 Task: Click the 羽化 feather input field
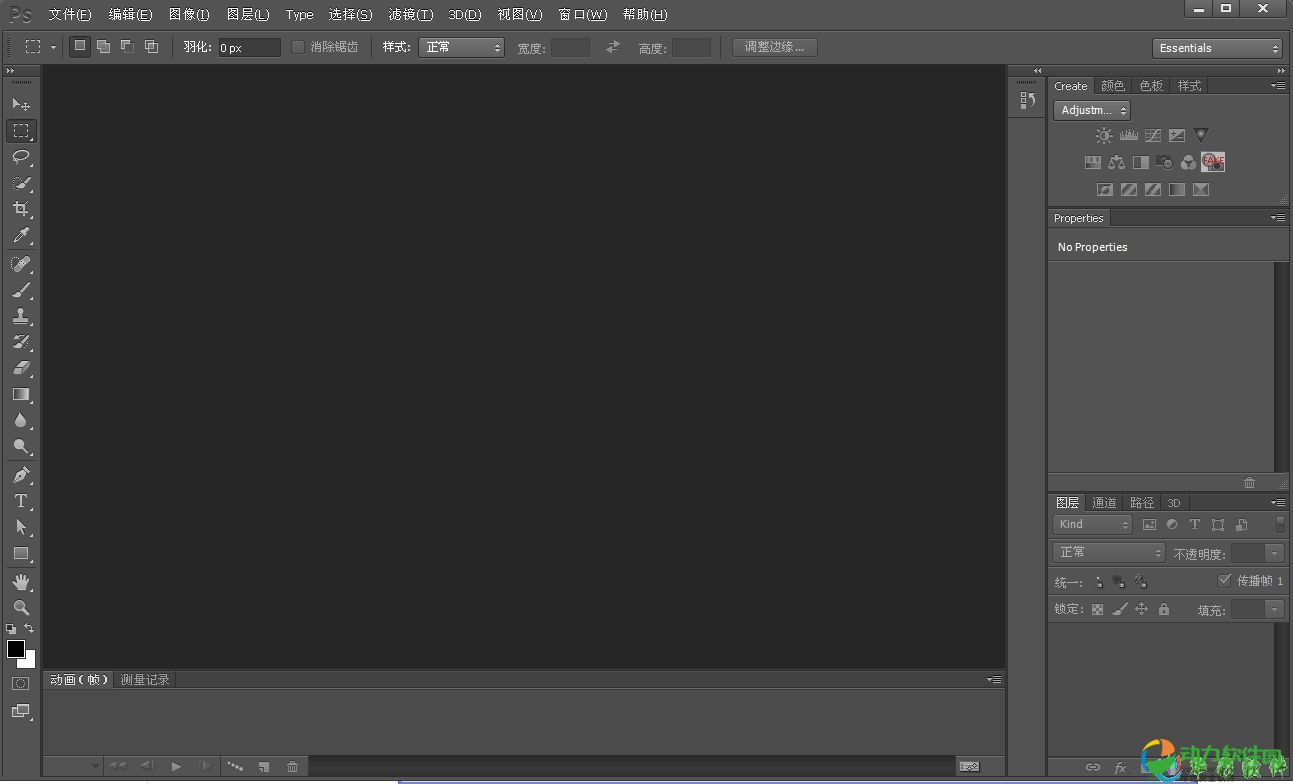249,48
